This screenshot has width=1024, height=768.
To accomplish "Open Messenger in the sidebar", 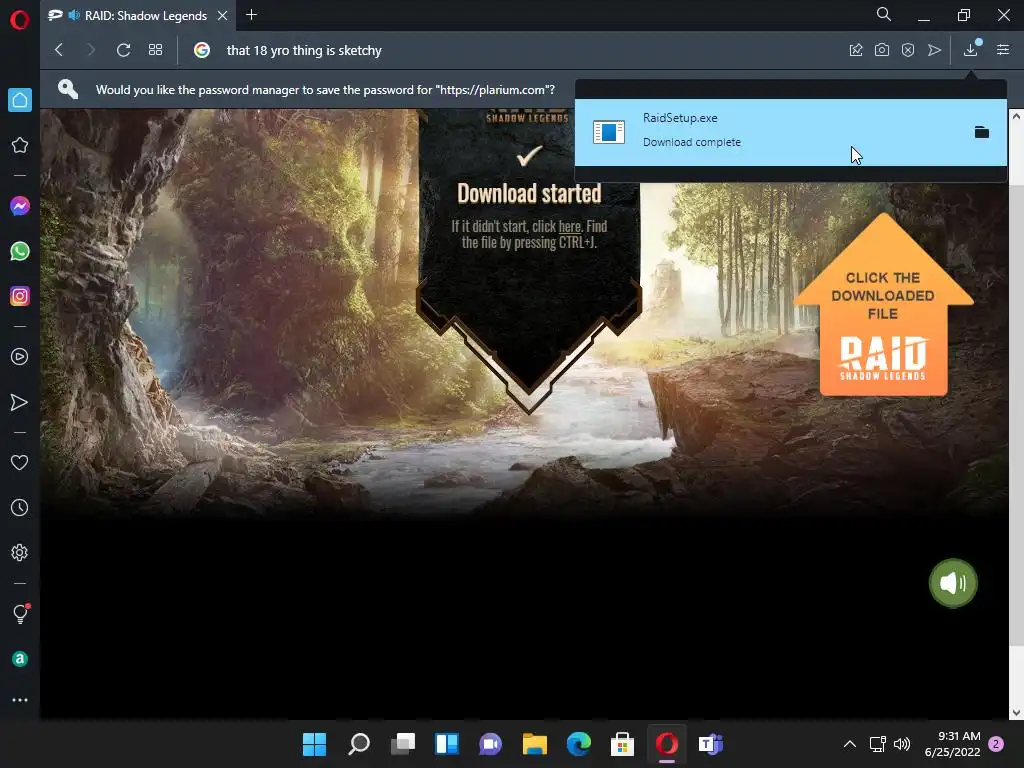I will coord(20,206).
